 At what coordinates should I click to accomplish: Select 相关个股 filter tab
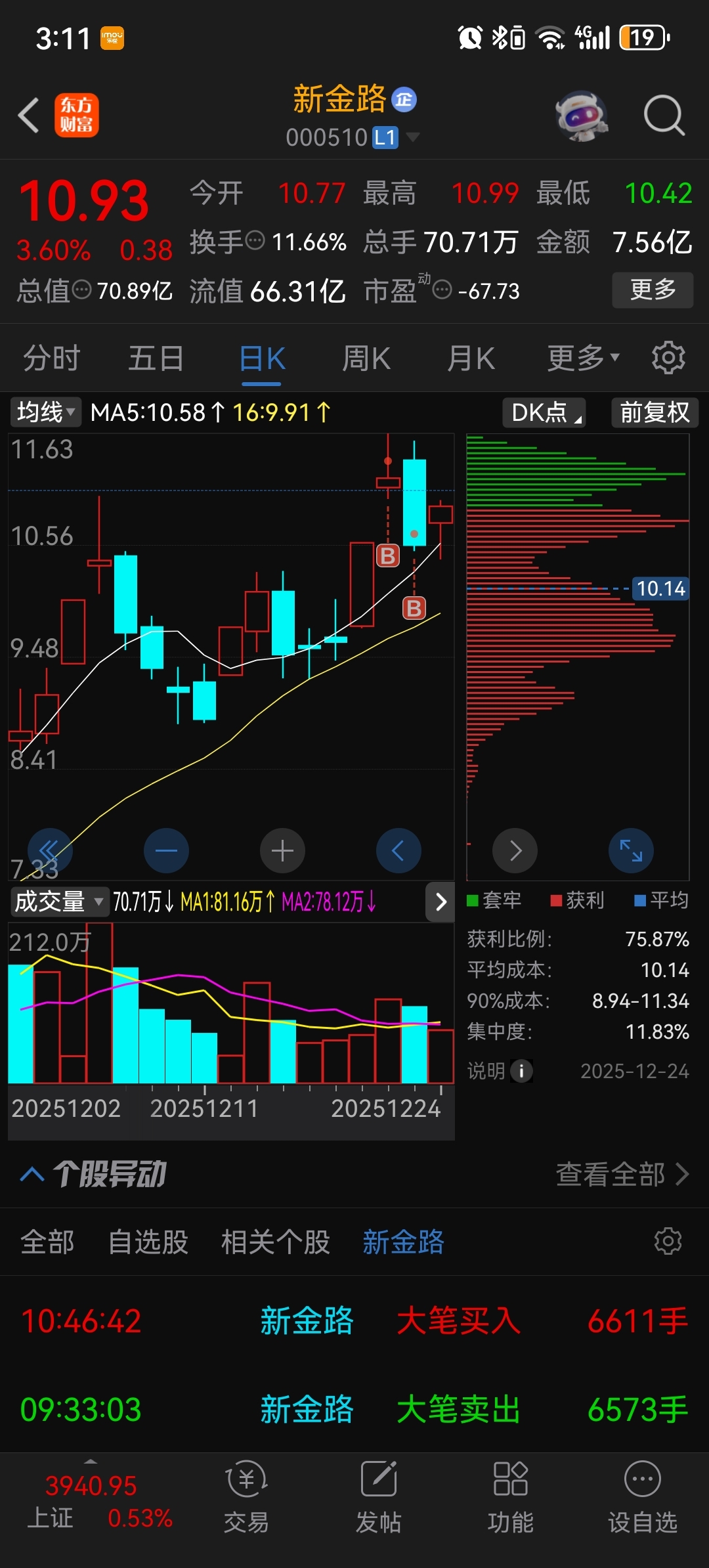click(276, 1242)
